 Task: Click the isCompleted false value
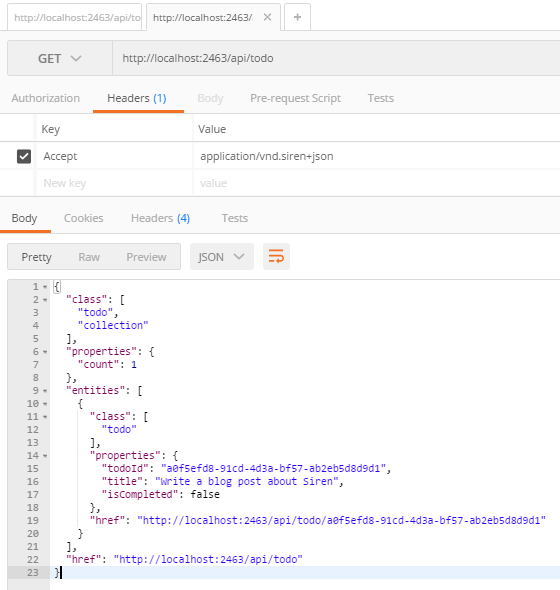click(205, 494)
